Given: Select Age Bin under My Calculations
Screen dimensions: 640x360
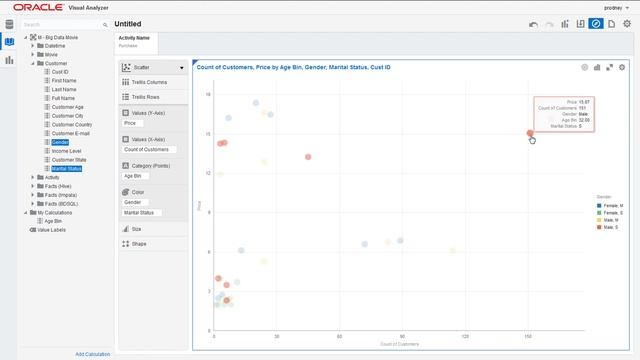Looking at the screenshot, I should (x=53, y=221).
